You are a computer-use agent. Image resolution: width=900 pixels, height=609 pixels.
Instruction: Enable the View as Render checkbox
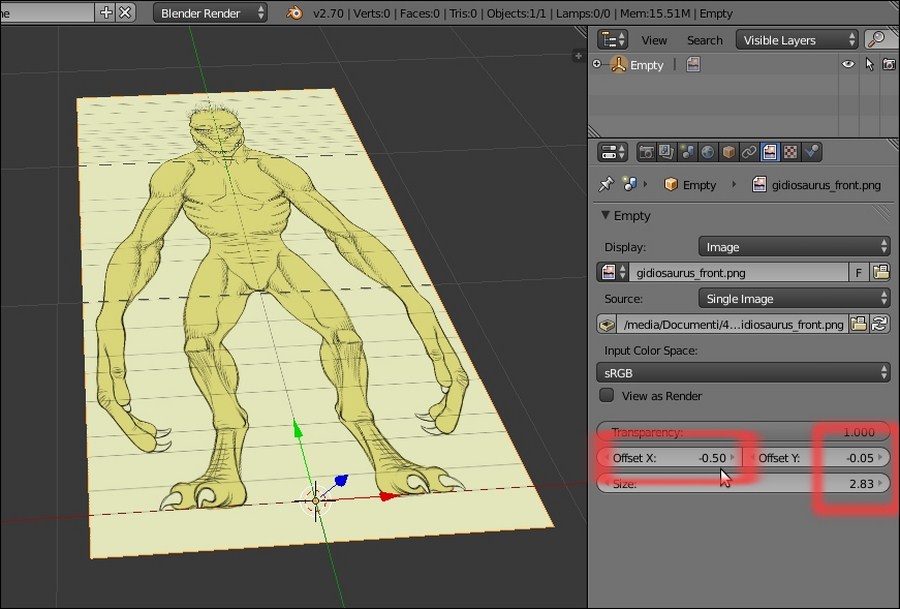(x=606, y=395)
